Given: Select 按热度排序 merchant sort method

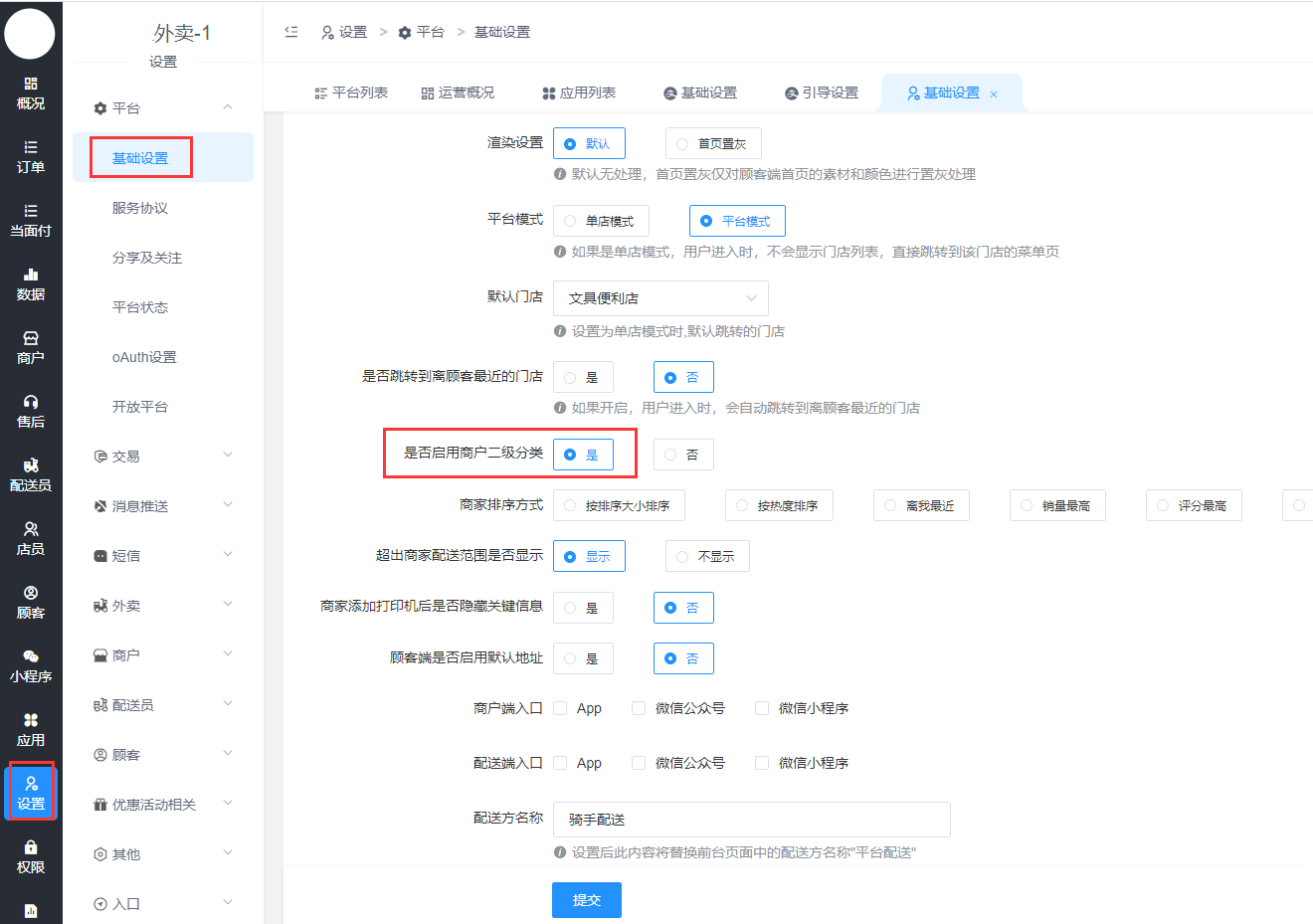Looking at the screenshot, I should coord(779,505).
